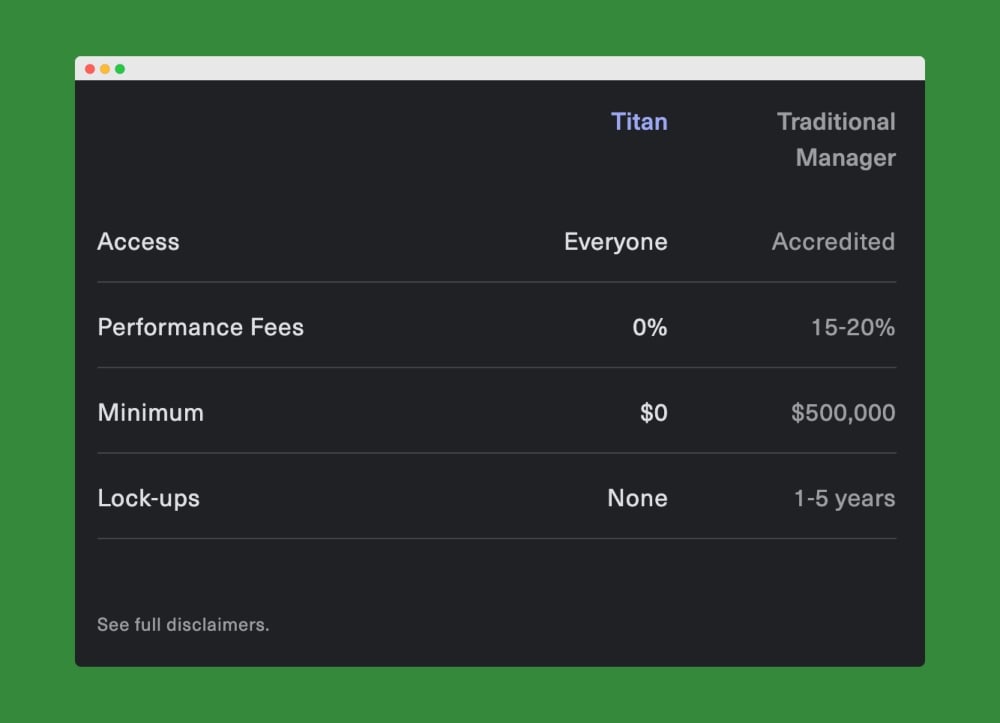Click the red close window dot

pos(90,69)
